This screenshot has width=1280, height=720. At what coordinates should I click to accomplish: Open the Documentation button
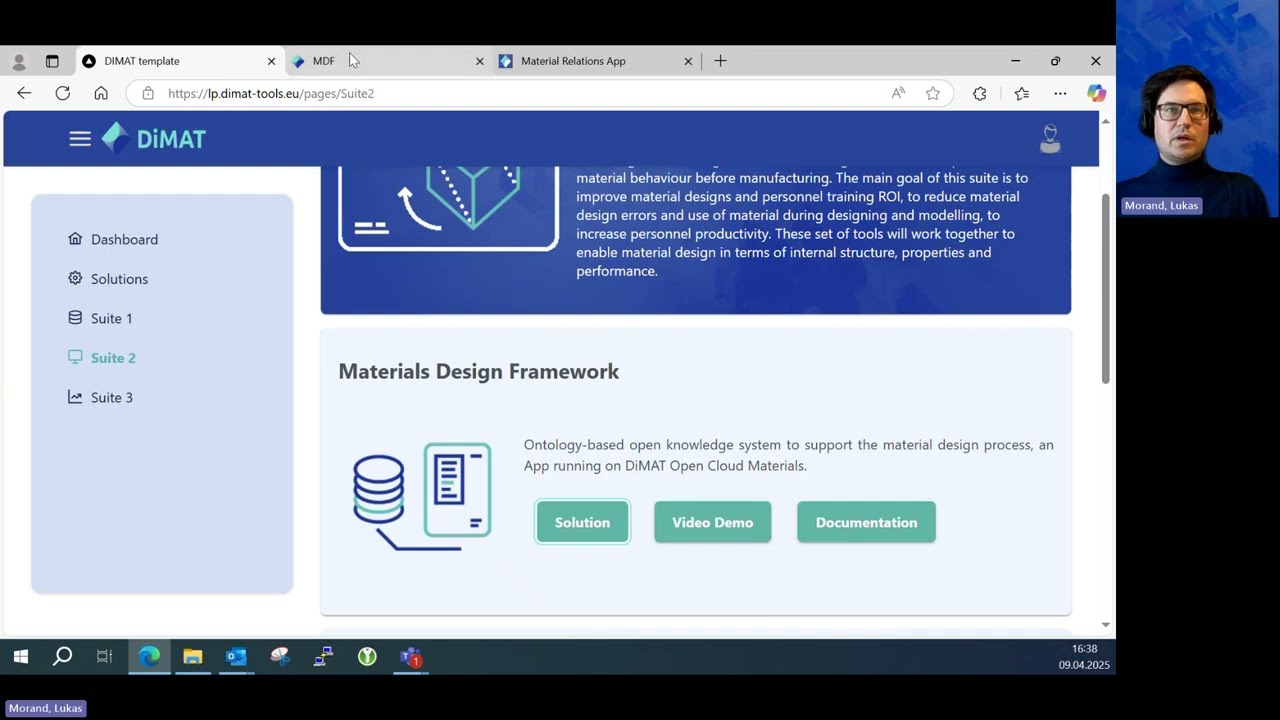[x=866, y=522]
